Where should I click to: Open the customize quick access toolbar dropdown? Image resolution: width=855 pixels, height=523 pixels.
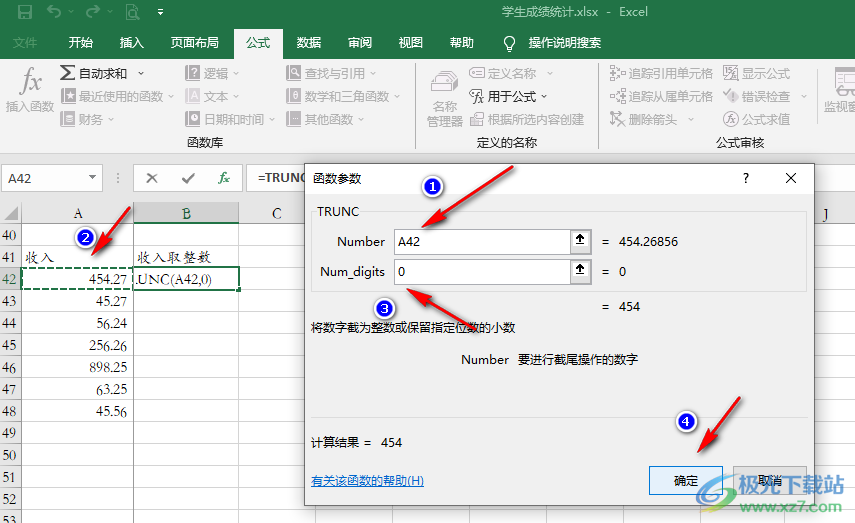click(160, 11)
